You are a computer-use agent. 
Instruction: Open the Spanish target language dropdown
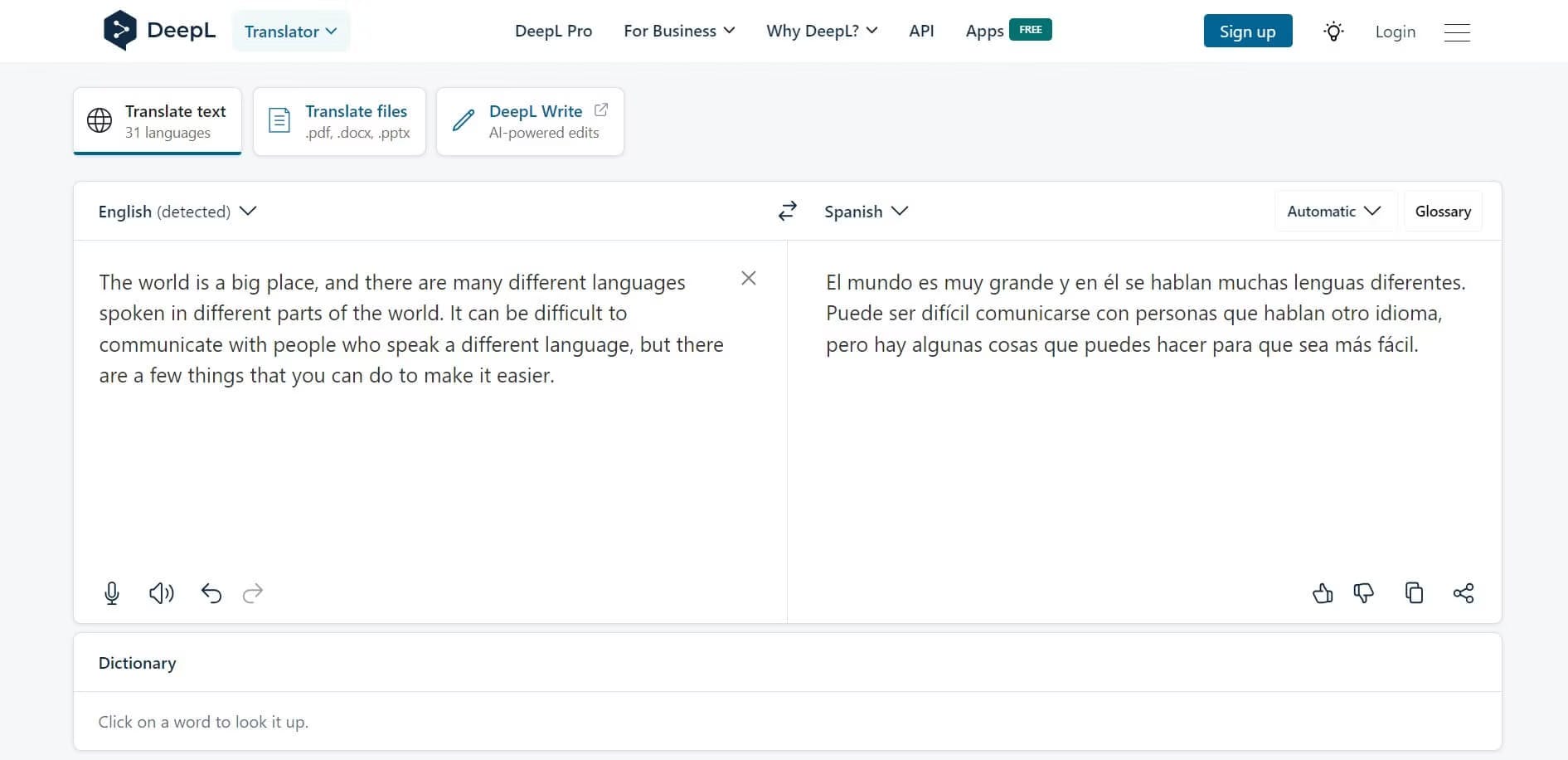tap(866, 211)
